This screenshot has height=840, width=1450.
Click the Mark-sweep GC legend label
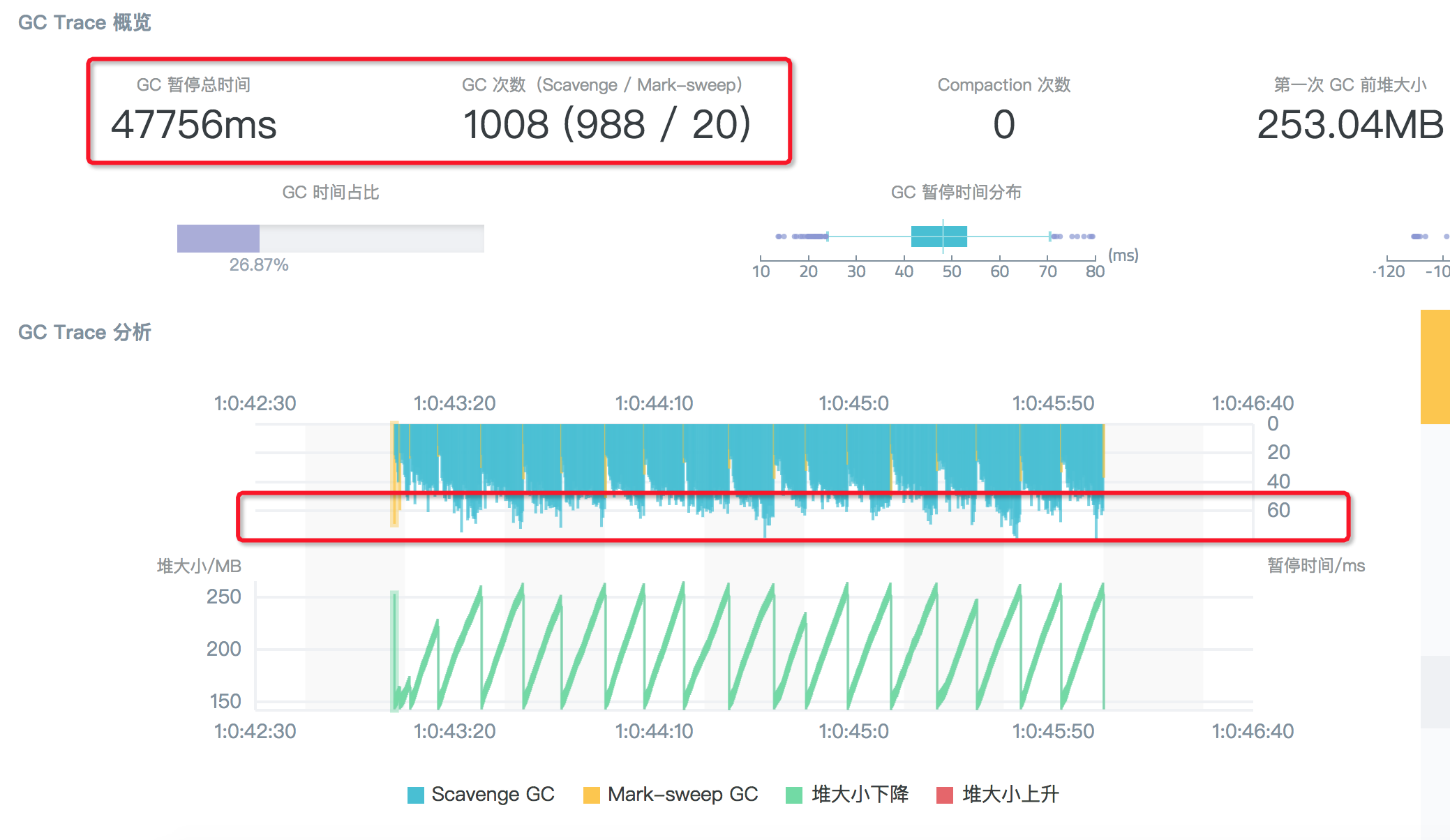coord(682,795)
